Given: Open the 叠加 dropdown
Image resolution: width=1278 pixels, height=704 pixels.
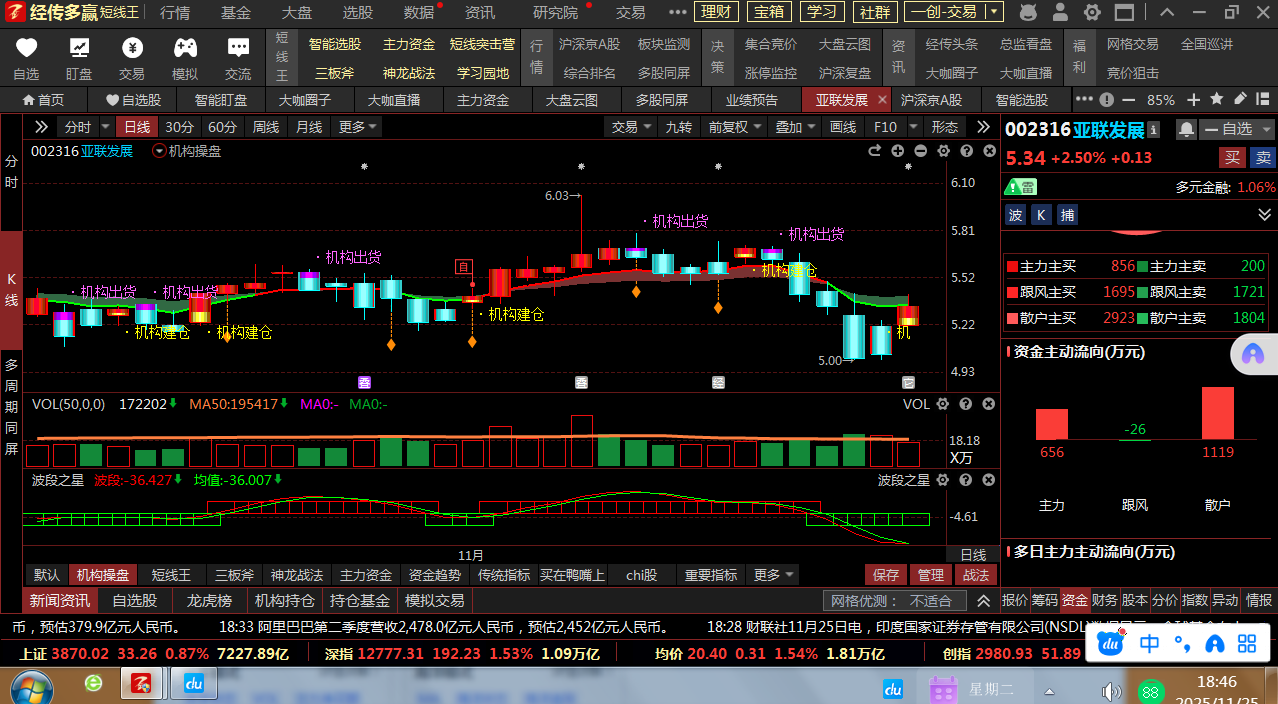Looking at the screenshot, I should (797, 127).
